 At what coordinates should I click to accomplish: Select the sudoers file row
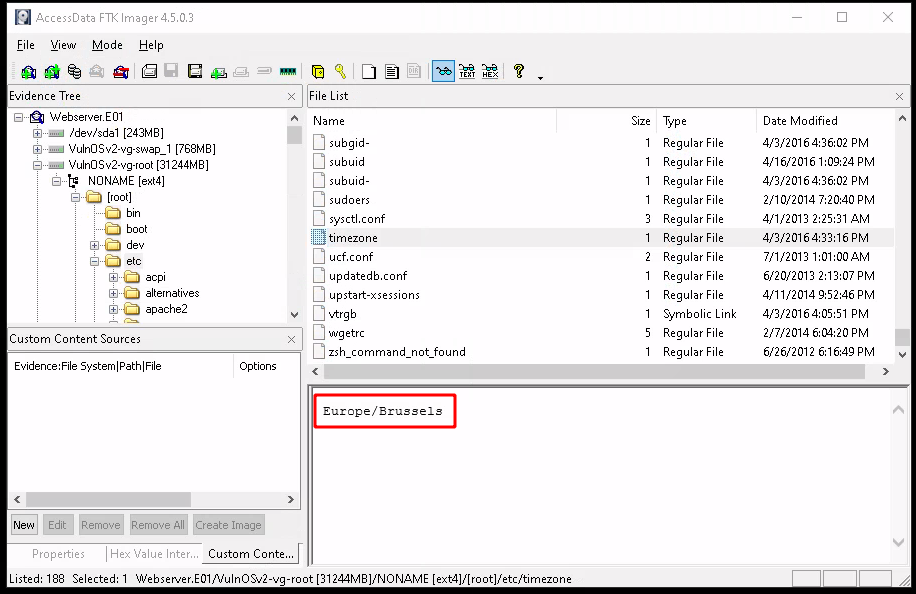point(601,200)
